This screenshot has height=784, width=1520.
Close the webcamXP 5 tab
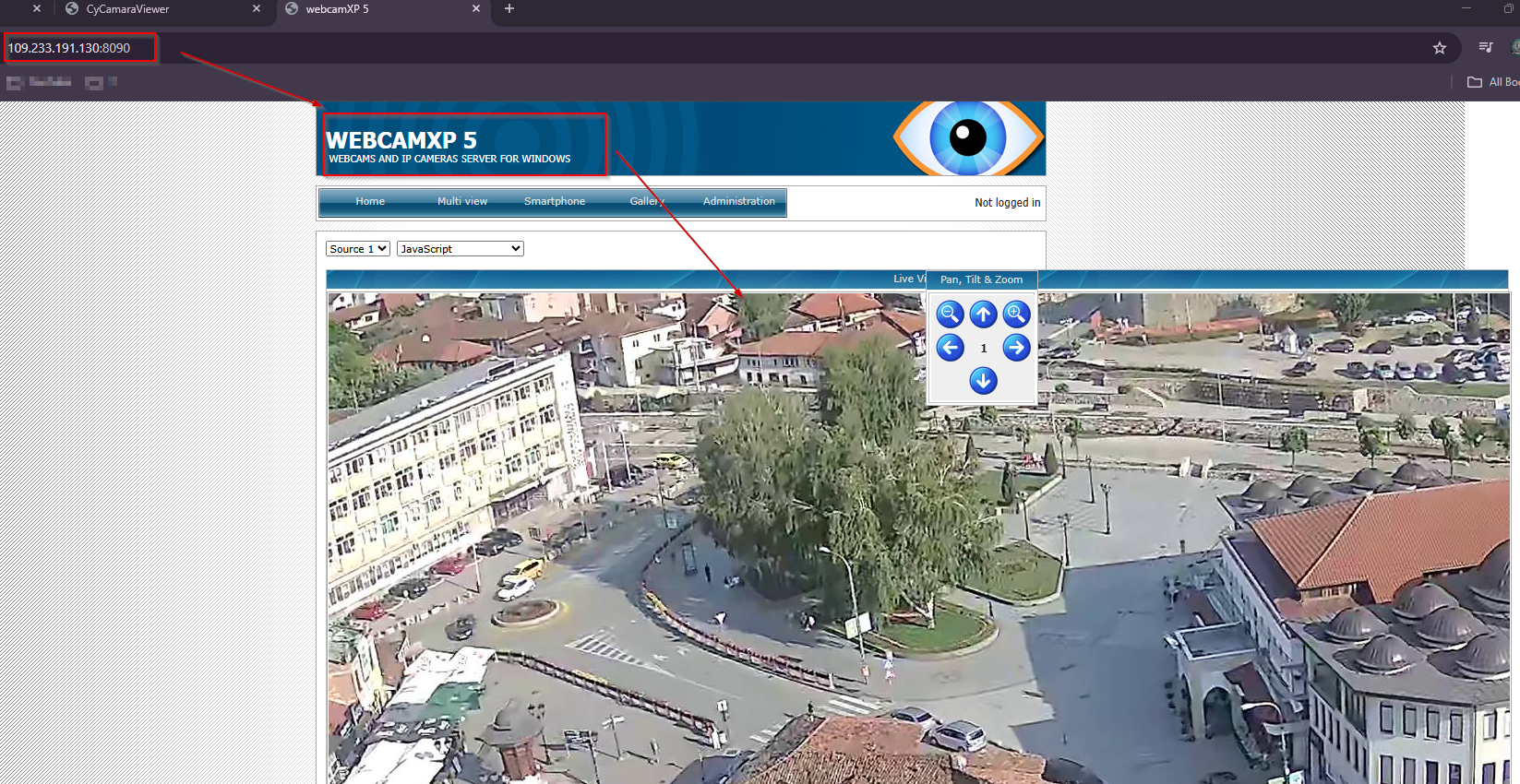pos(476,9)
